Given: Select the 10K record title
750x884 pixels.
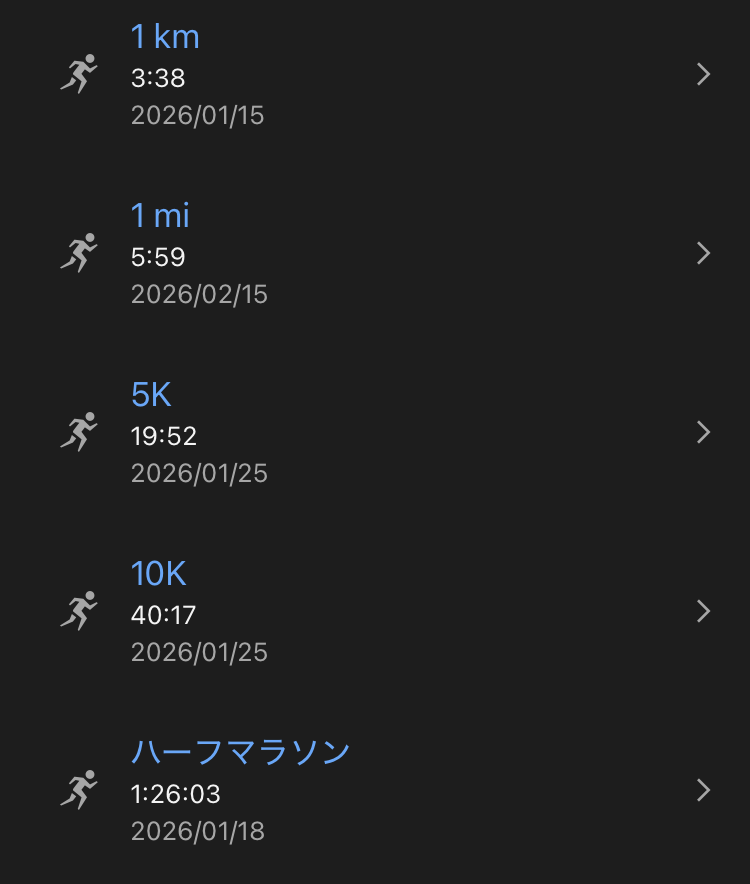Looking at the screenshot, I should (x=159, y=574).
